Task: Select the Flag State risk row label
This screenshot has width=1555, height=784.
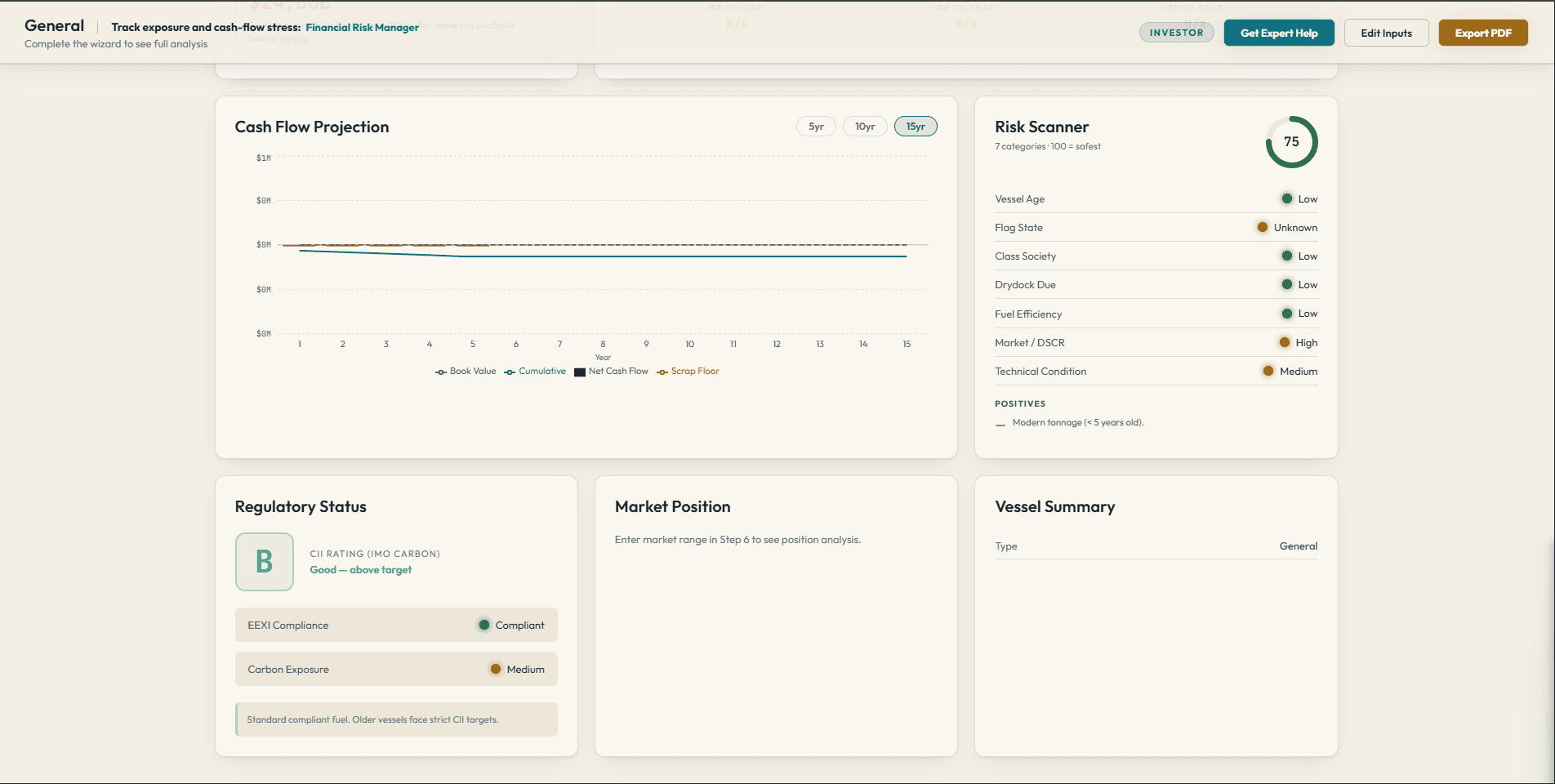Action: click(1018, 228)
